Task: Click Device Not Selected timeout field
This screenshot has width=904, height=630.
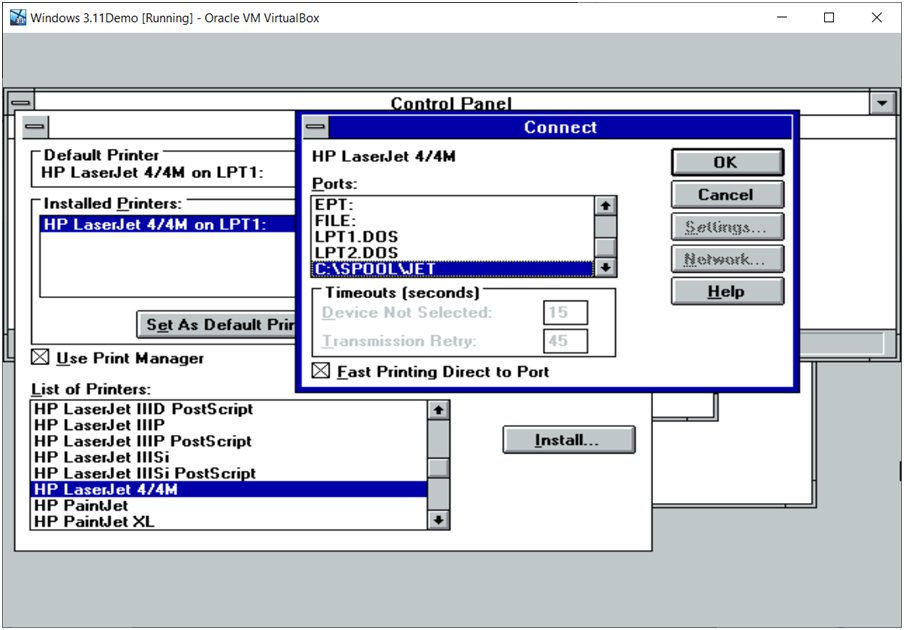Action: 565,312
